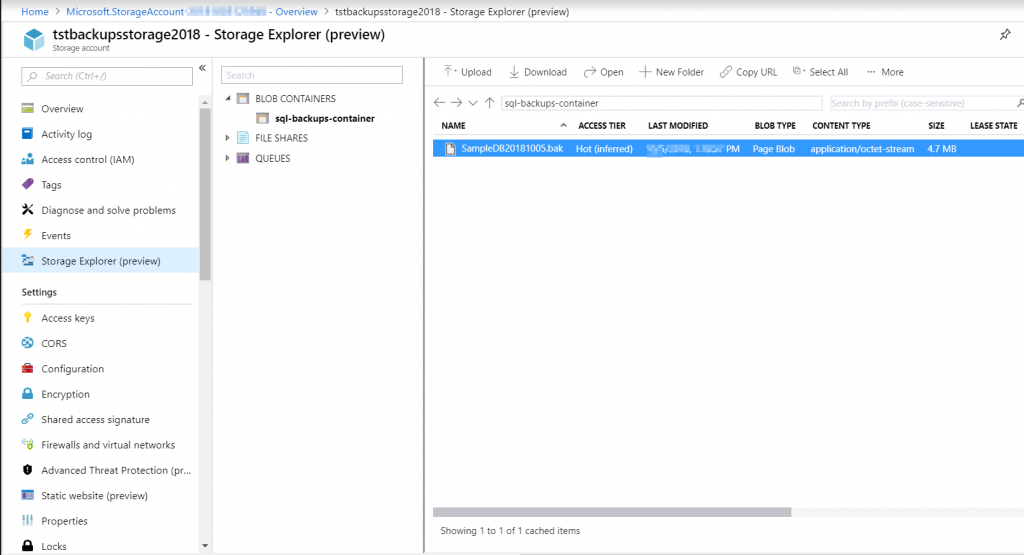Image resolution: width=1024 pixels, height=555 pixels.
Task: Click the Encryption lock icon
Action: [x=27, y=394]
